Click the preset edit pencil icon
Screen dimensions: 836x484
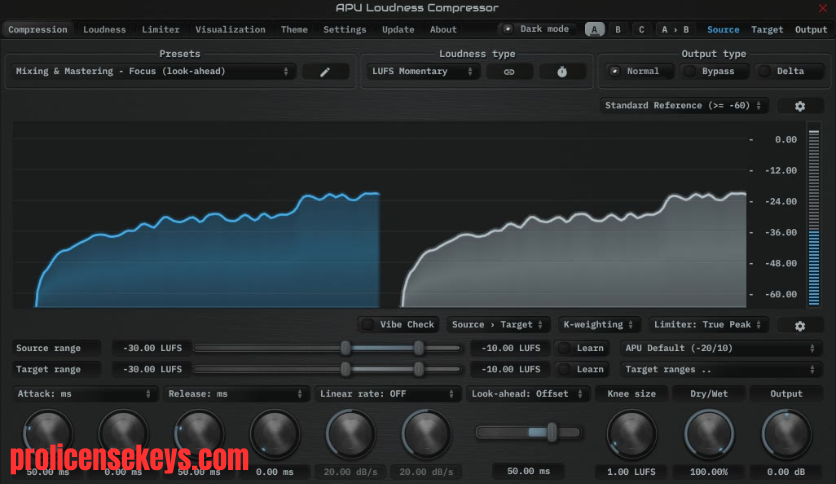tap(325, 71)
